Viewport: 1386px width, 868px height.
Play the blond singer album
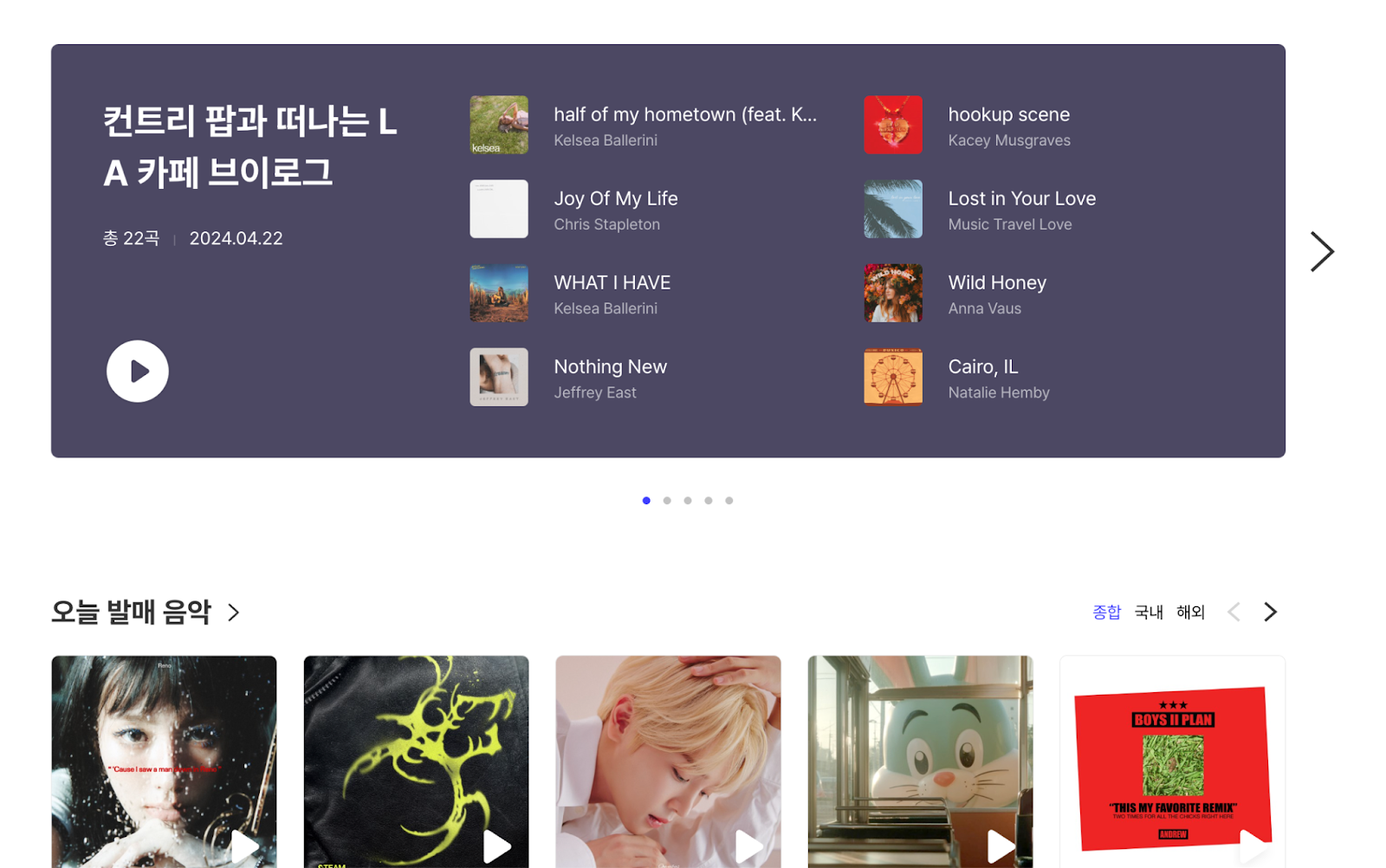(x=748, y=845)
